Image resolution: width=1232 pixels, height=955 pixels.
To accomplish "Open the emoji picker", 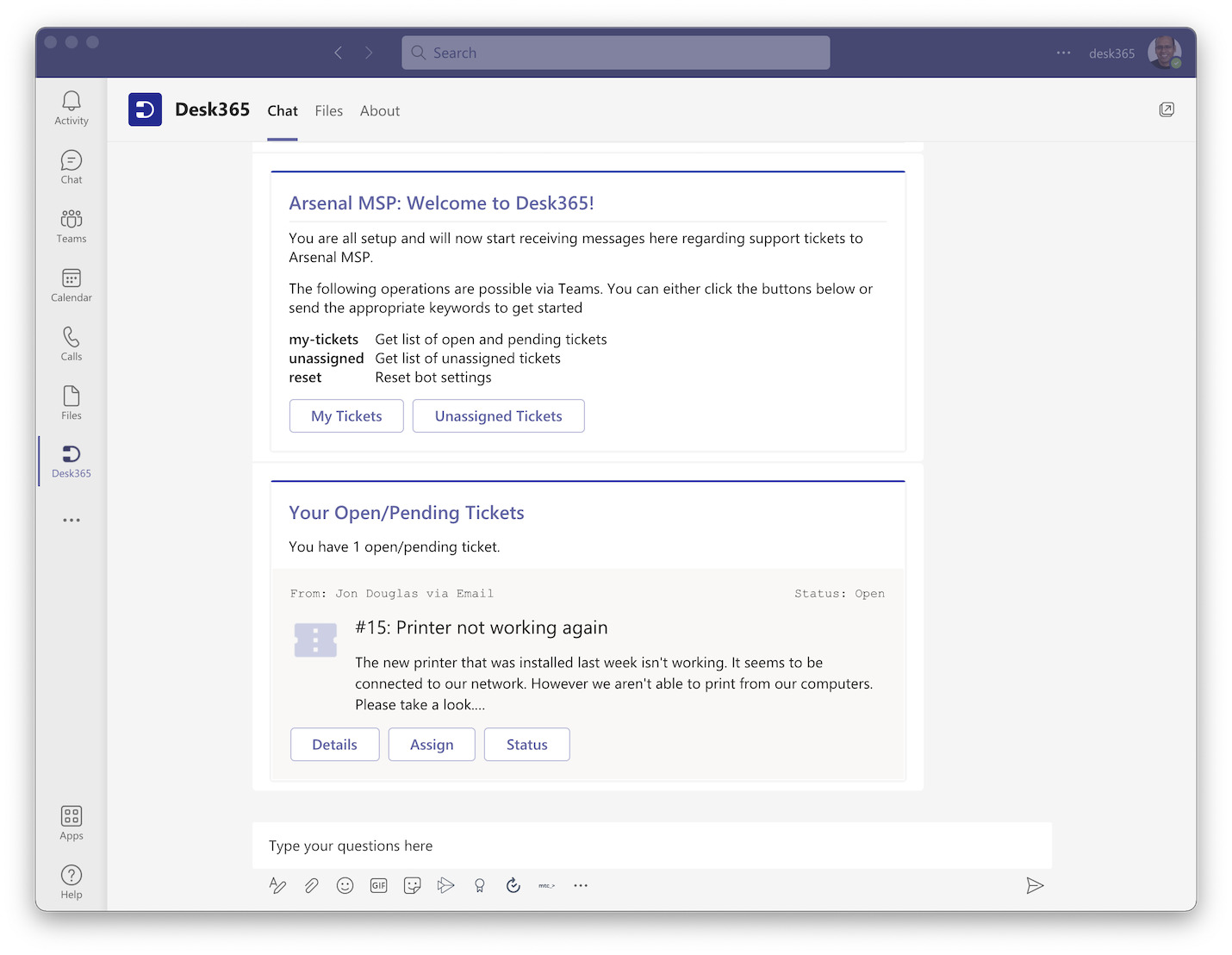I will coord(345,885).
